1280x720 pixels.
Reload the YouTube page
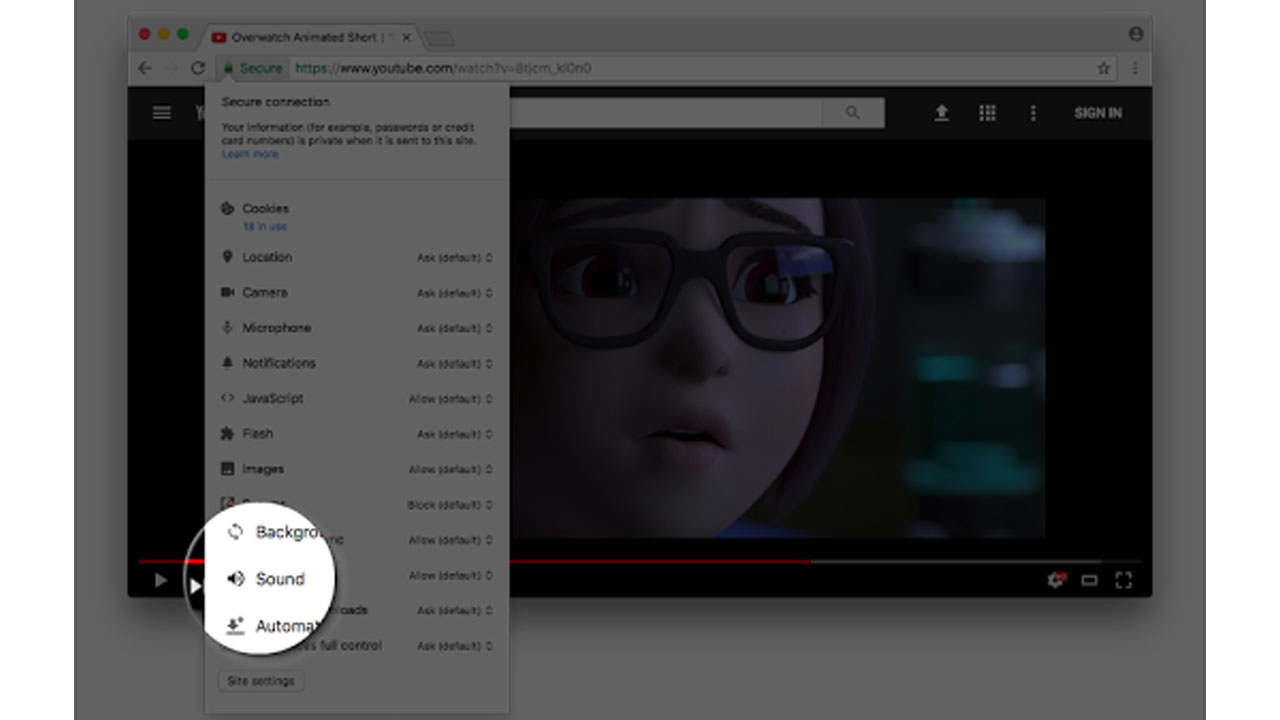point(198,68)
